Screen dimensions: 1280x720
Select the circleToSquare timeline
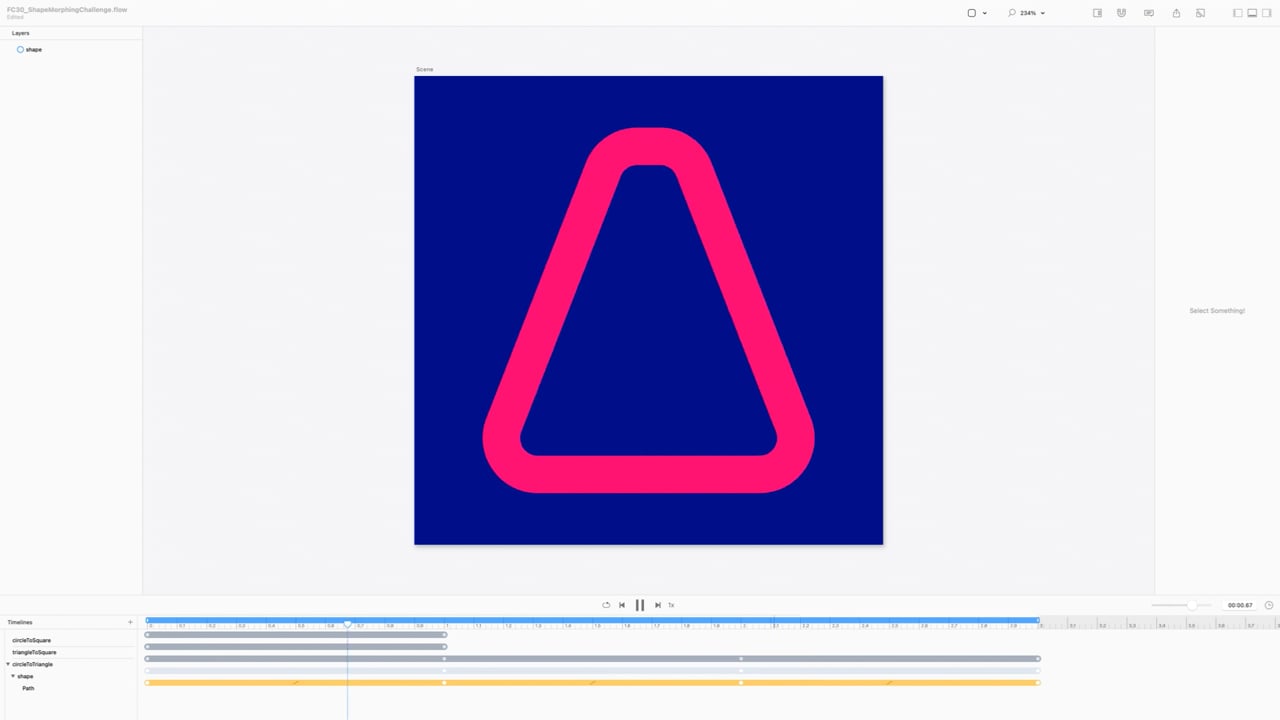31,640
